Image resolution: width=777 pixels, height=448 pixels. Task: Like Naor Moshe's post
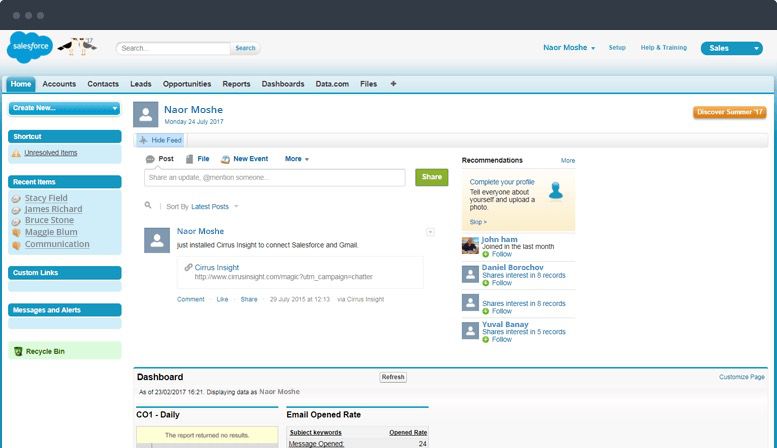tap(222, 299)
